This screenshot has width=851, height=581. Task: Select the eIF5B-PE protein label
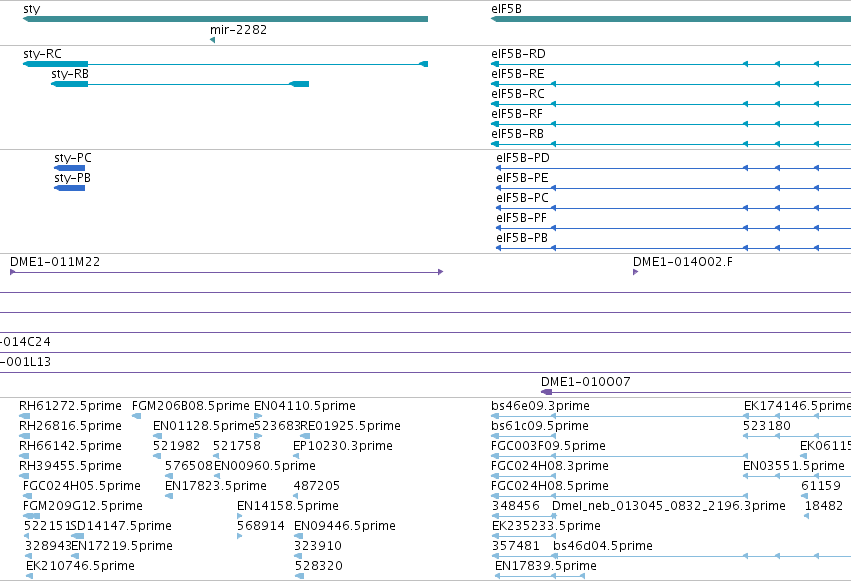[522, 178]
